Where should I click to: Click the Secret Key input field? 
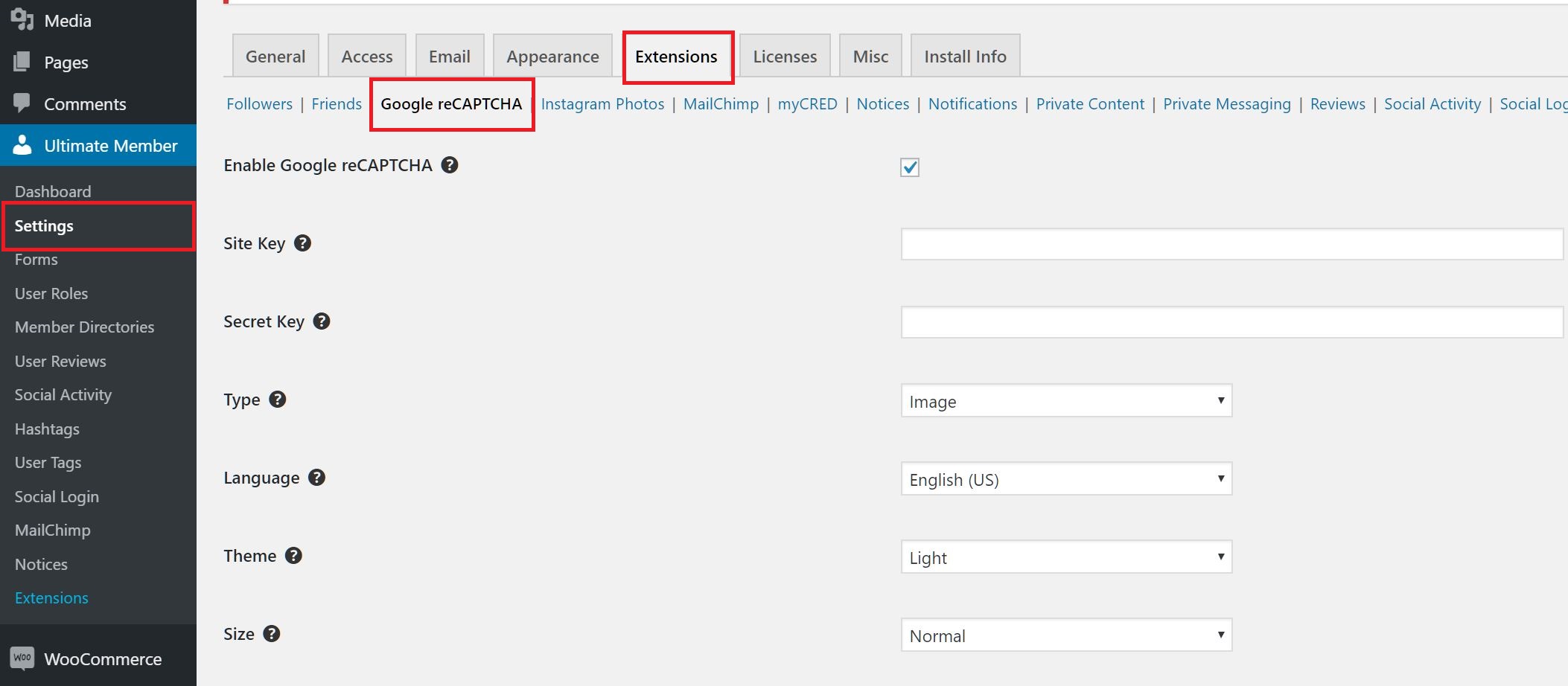pyautogui.click(x=1232, y=322)
